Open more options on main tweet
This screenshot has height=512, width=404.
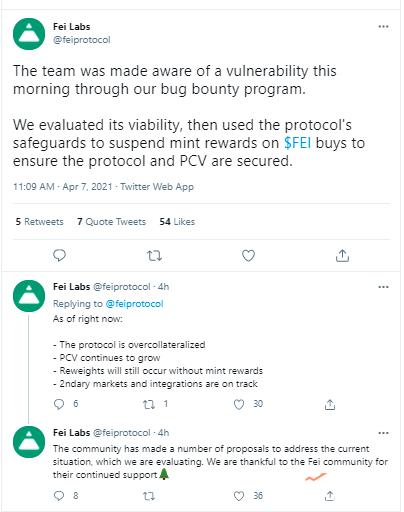click(383, 26)
